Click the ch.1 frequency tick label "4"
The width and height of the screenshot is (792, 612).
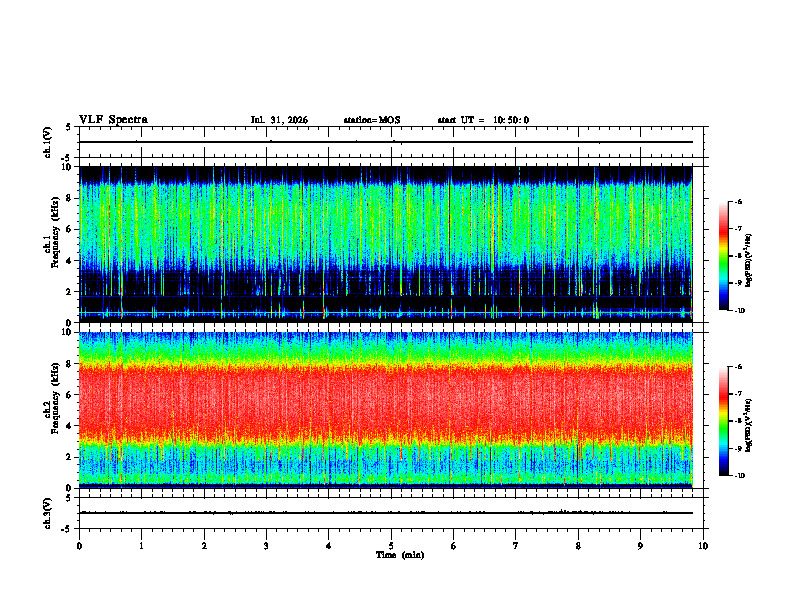click(70, 261)
